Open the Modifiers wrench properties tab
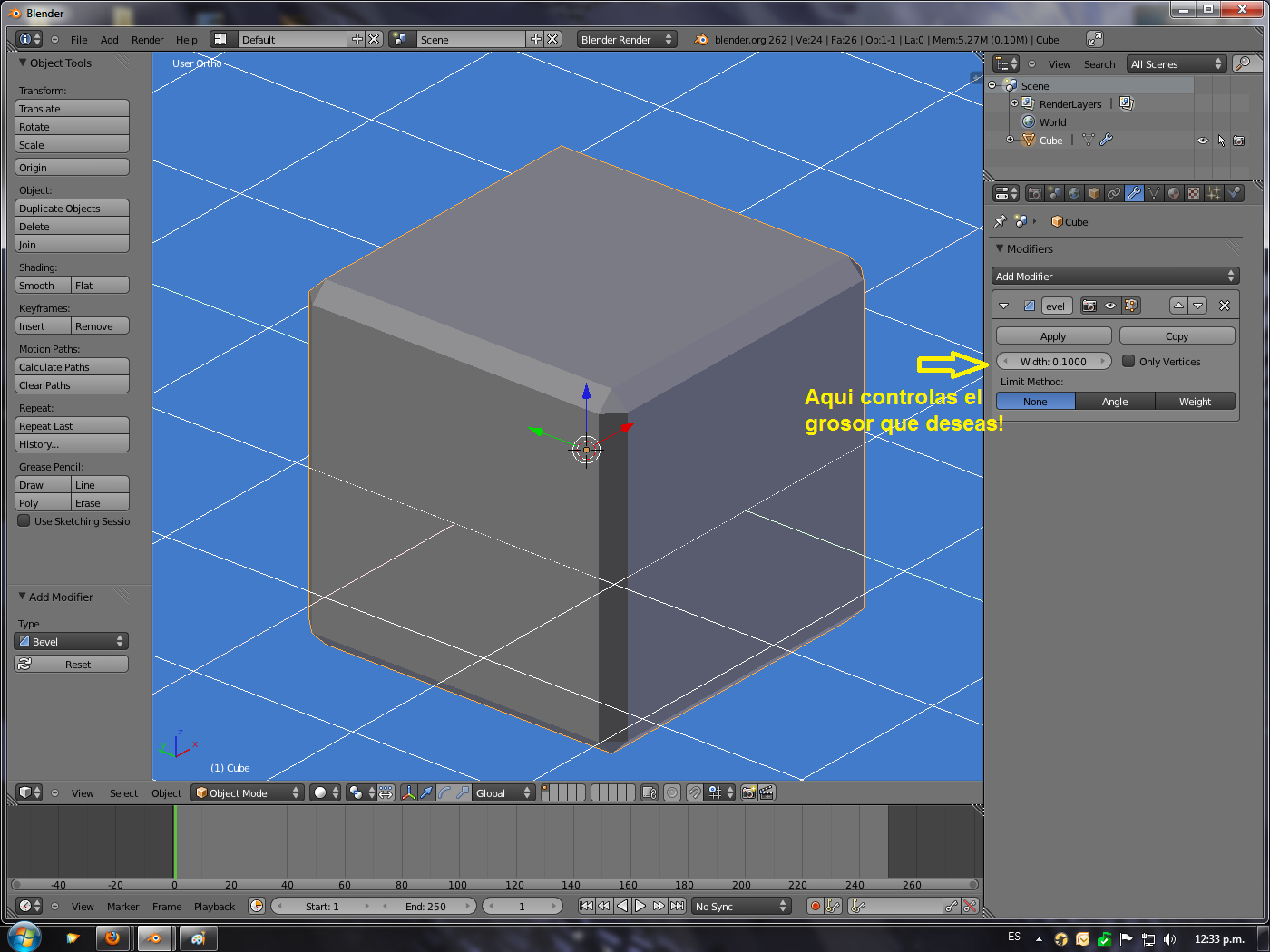The width and height of the screenshot is (1270, 952). pos(1134,193)
